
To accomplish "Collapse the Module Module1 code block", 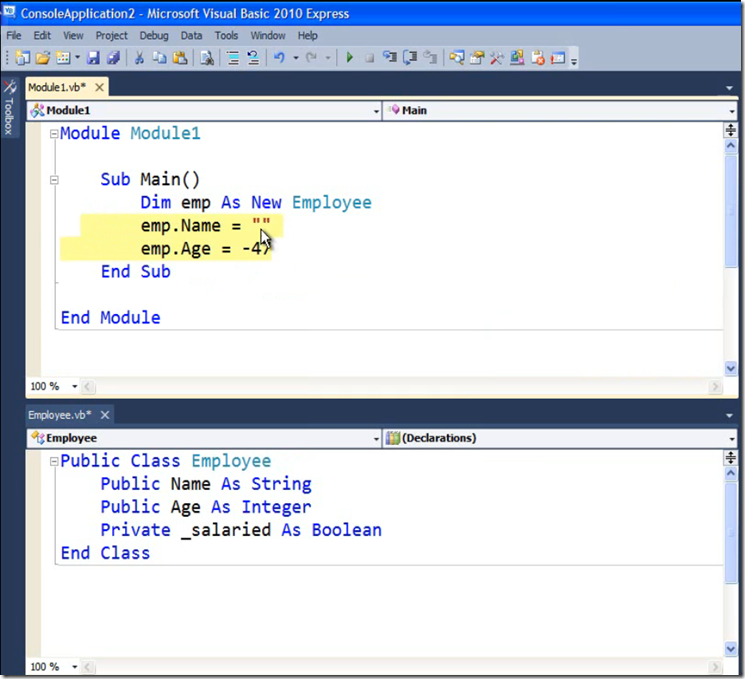I will (x=54, y=134).
